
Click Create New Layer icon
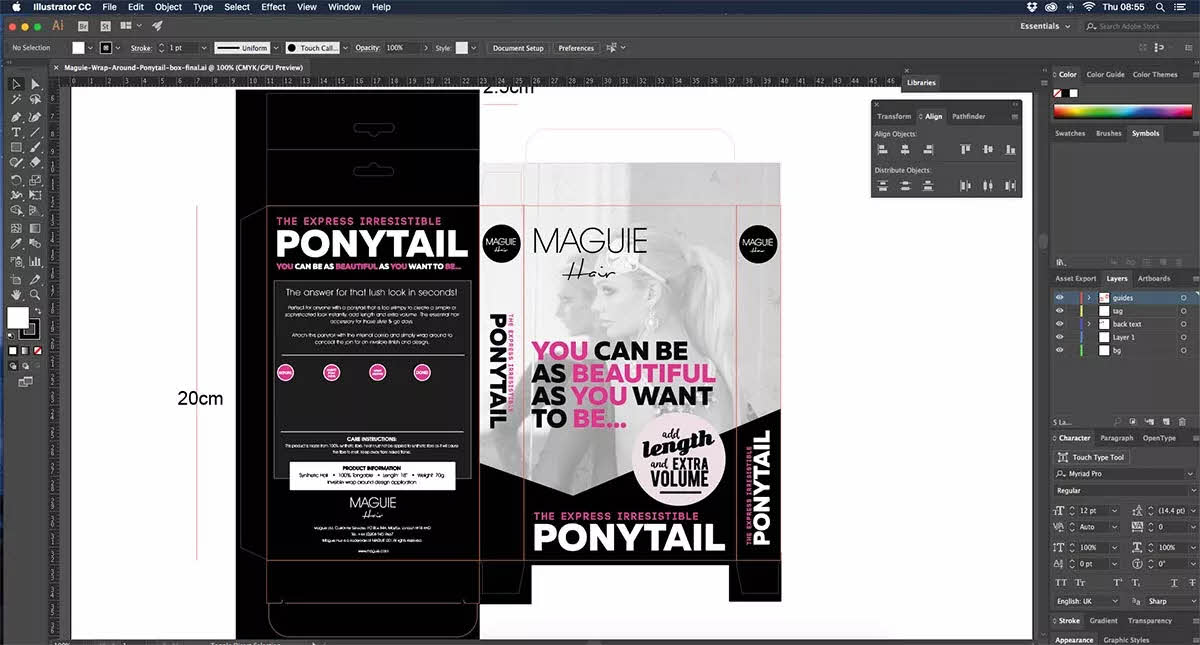click(x=1166, y=422)
